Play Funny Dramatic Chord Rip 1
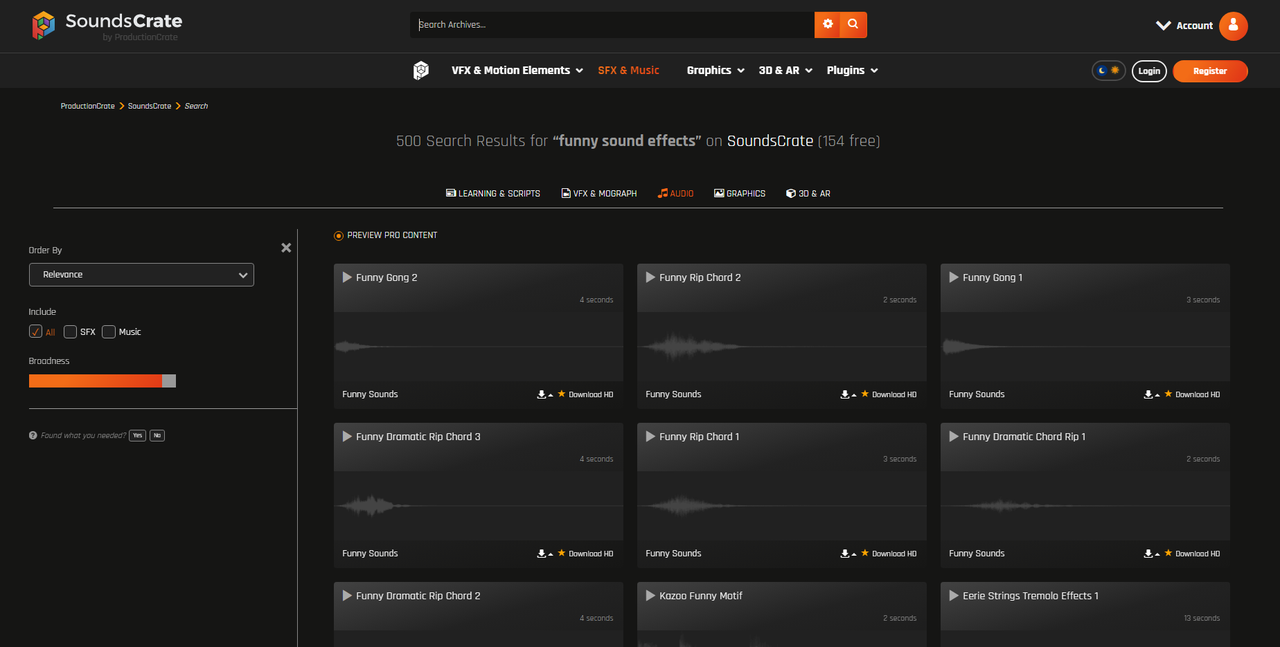 tap(954, 436)
